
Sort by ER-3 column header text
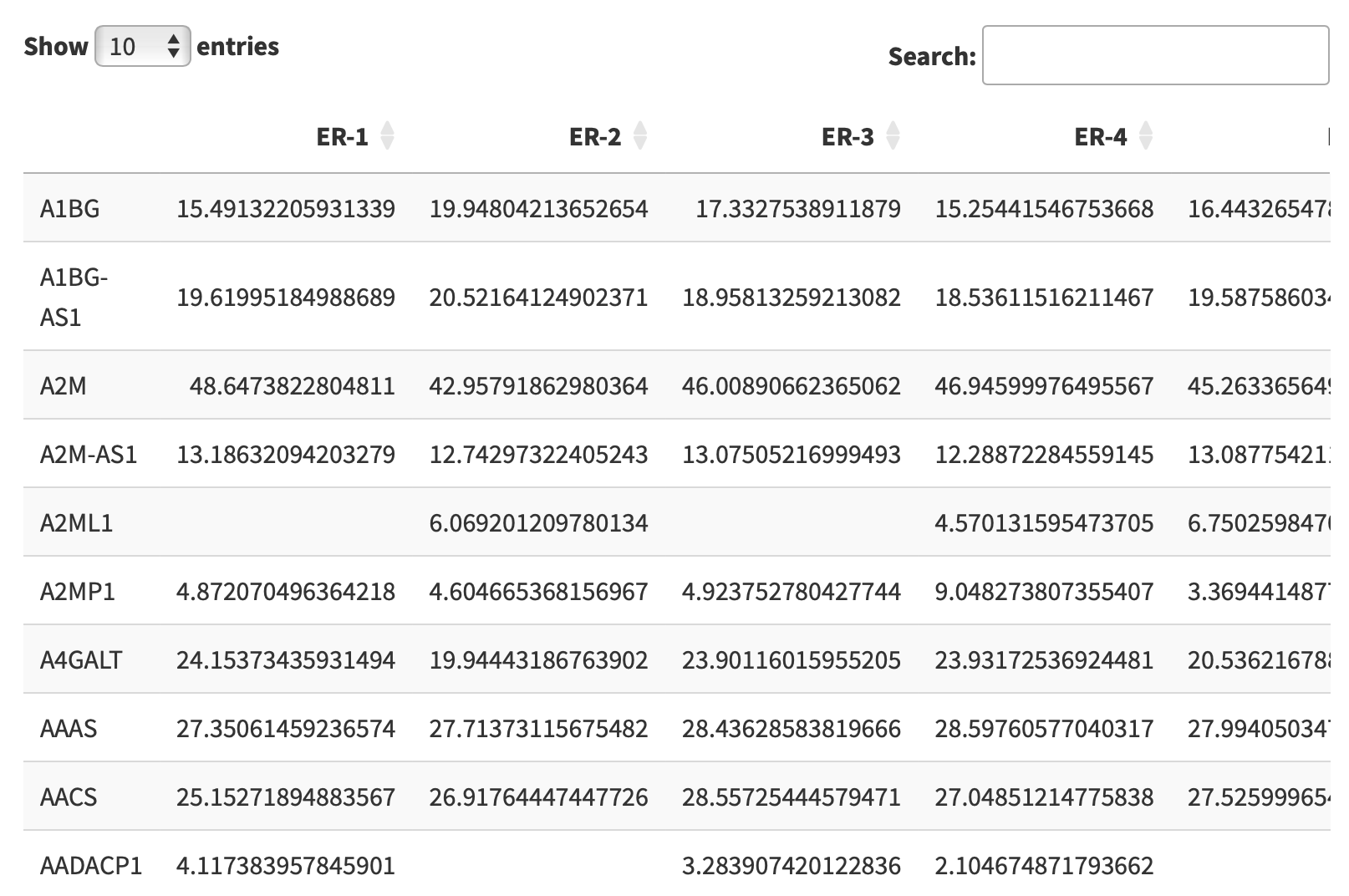(848, 136)
